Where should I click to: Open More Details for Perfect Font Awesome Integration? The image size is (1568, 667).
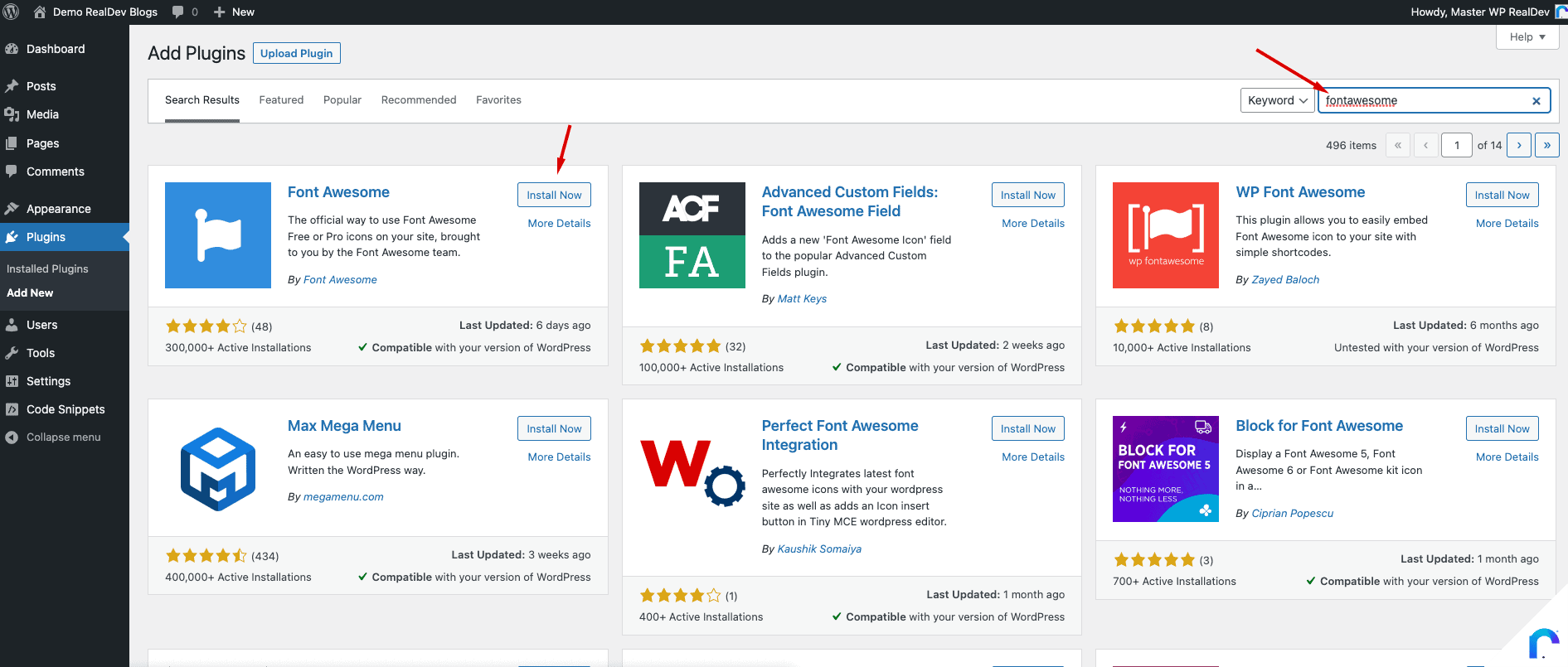(1033, 457)
